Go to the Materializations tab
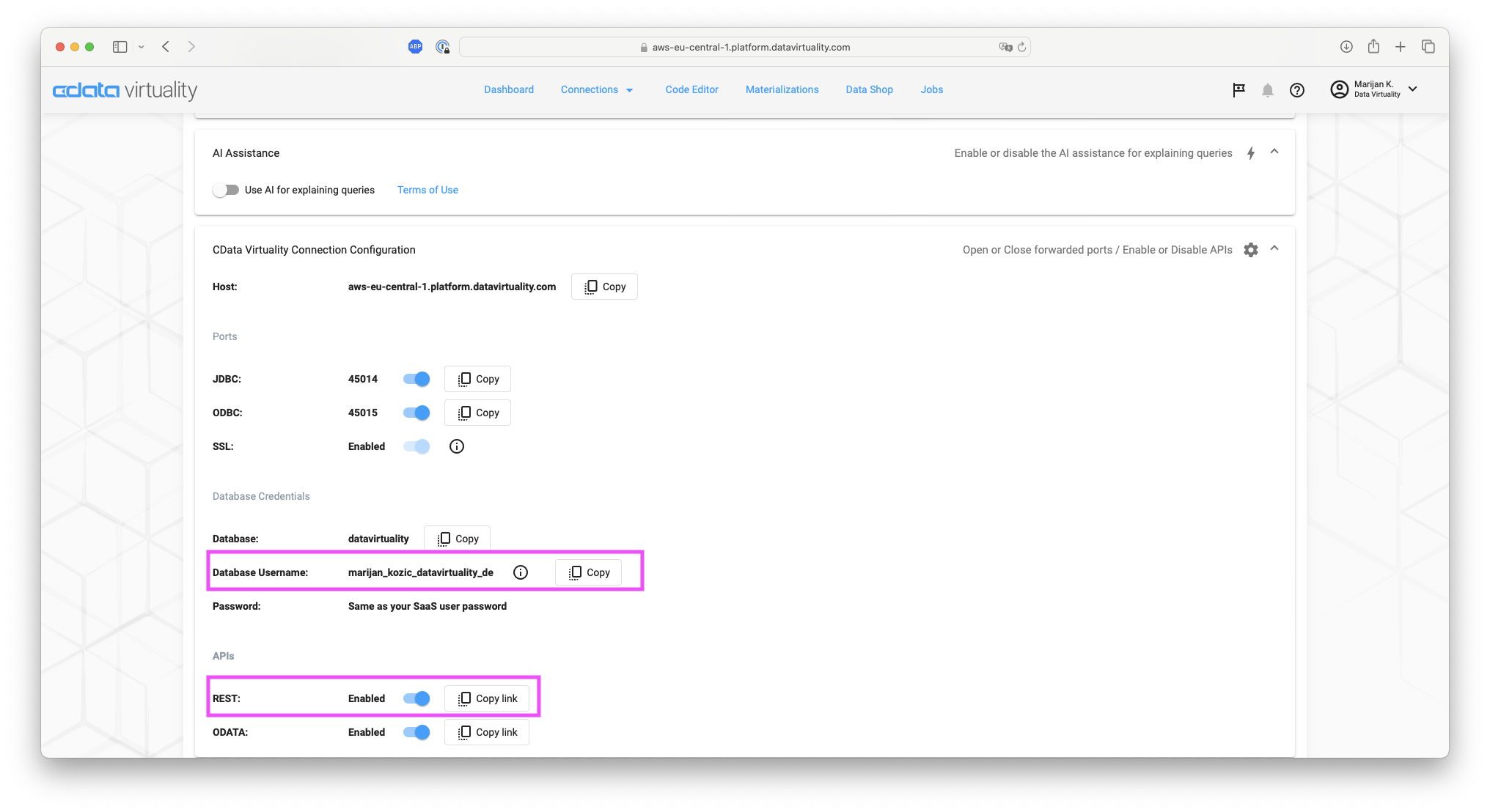 pos(782,89)
